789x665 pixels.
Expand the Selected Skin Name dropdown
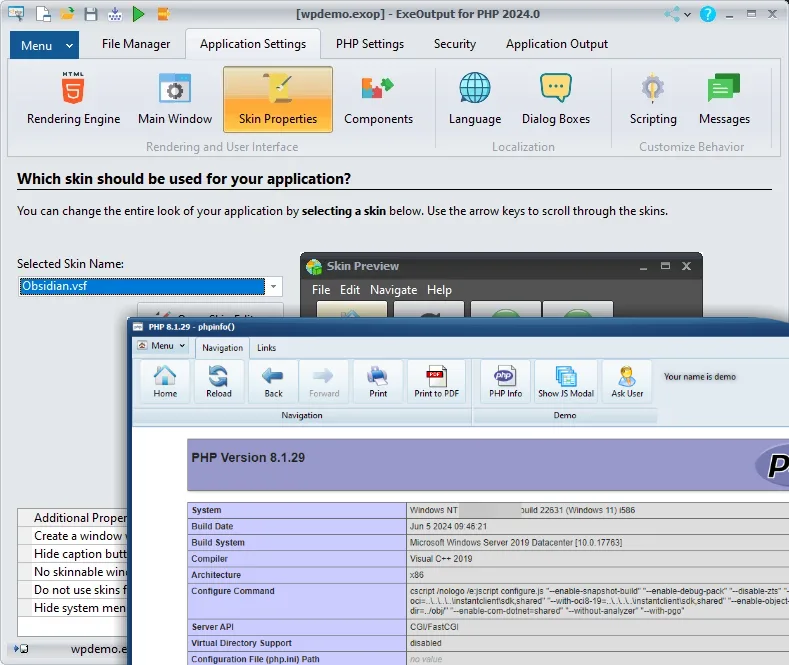pyautogui.click(x=273, y=287)
